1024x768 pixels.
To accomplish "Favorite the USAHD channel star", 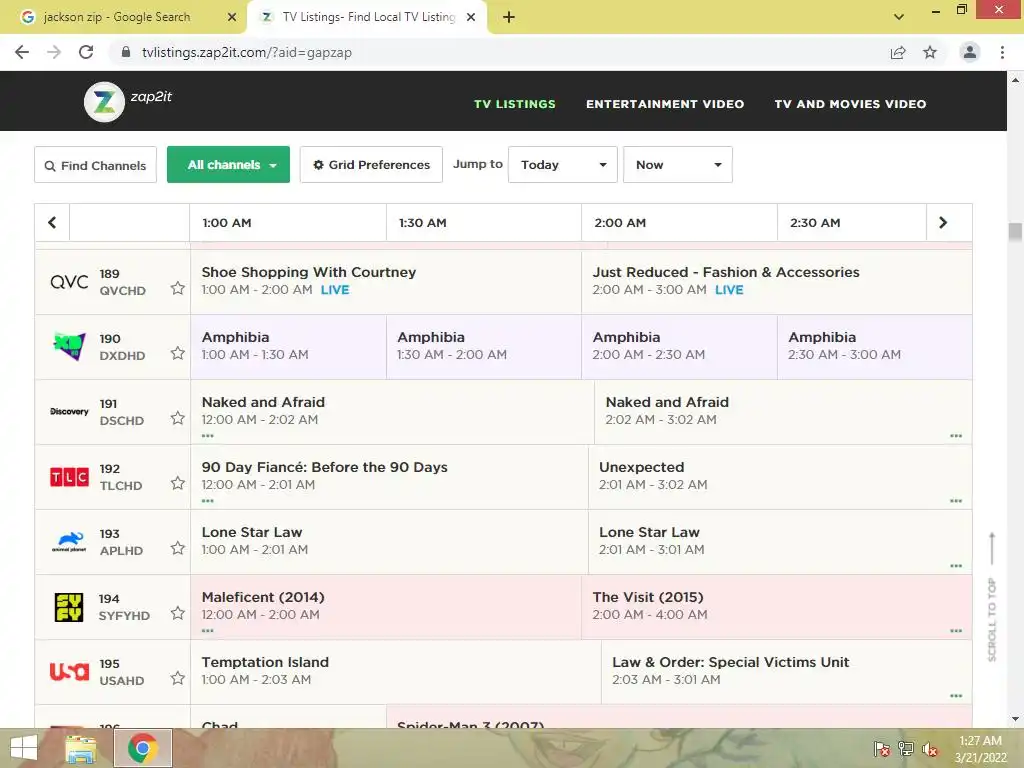I will (x=178, y=678).
